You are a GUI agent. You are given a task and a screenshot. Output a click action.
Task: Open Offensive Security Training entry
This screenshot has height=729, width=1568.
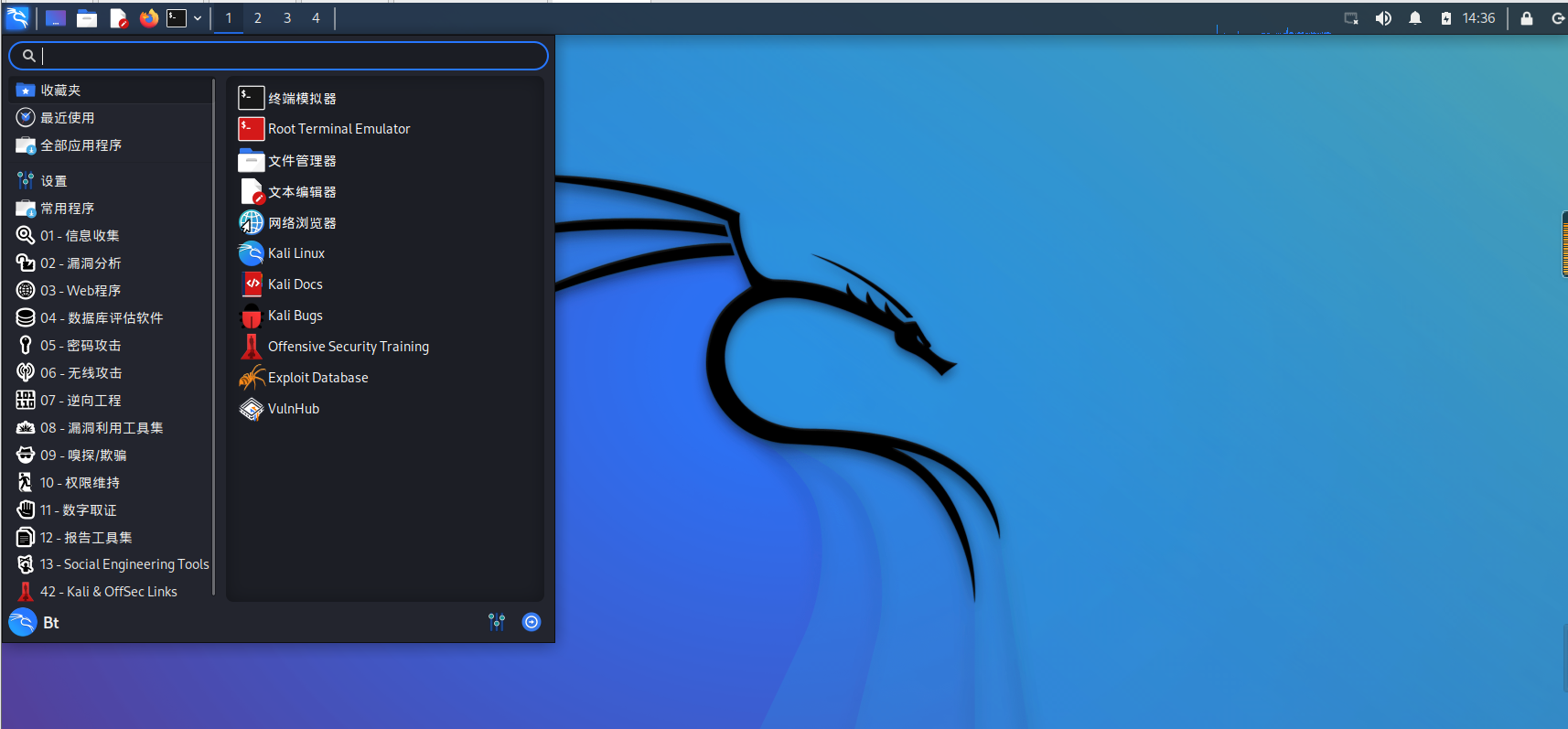click(x=385, y=347)
